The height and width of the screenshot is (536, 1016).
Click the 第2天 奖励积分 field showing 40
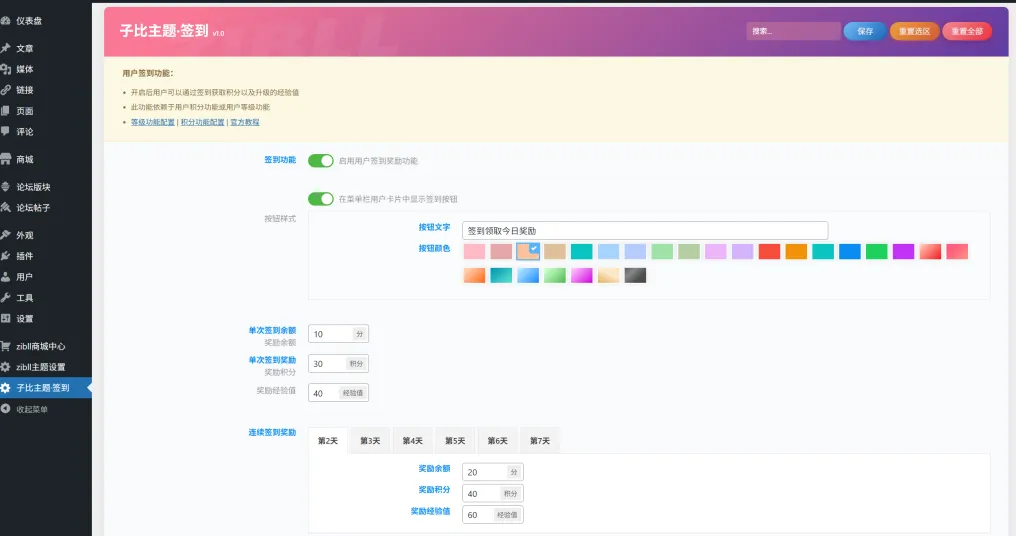(x=492, y=493)
